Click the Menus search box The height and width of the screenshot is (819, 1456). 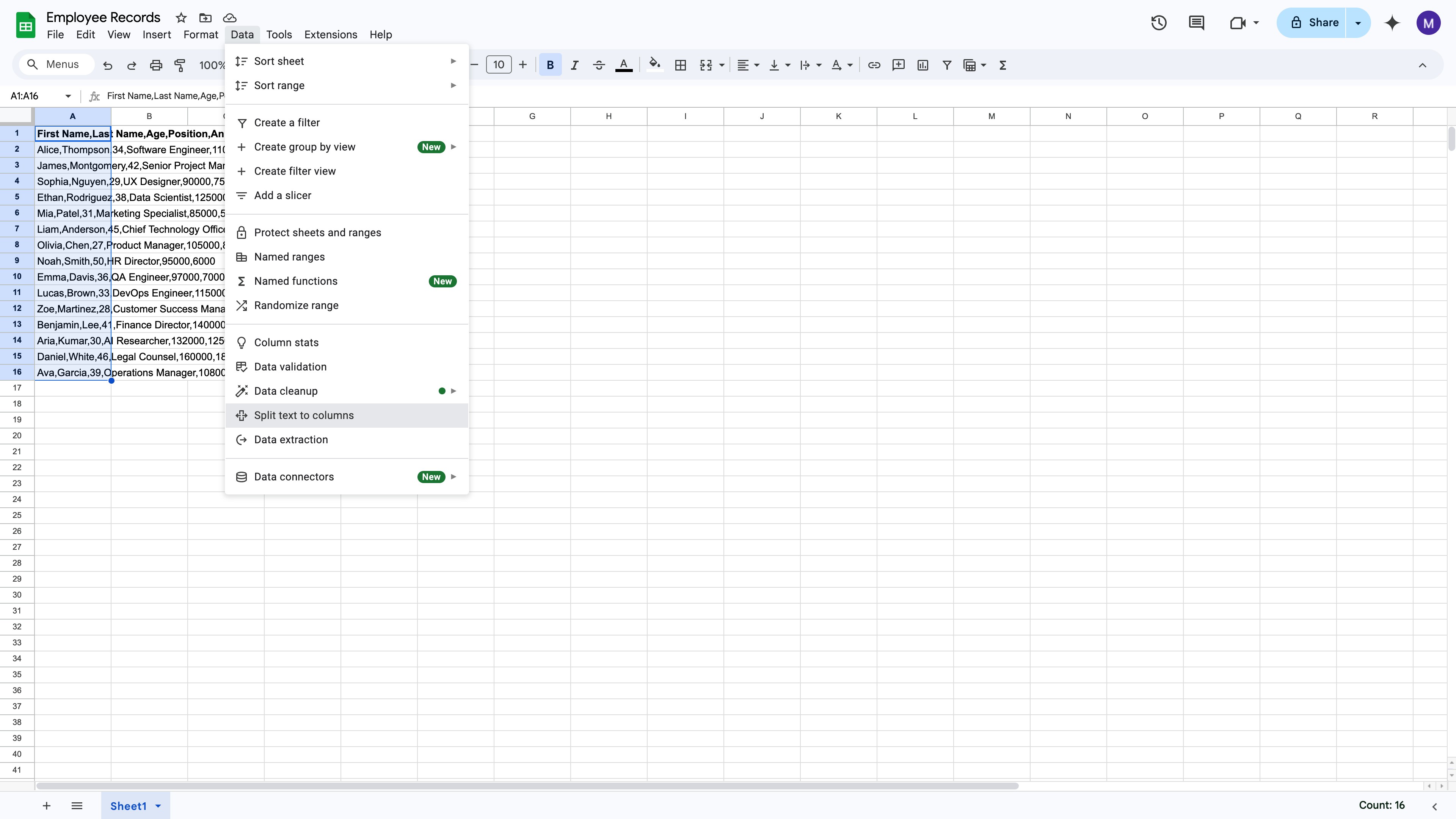(x=56, y=64)
